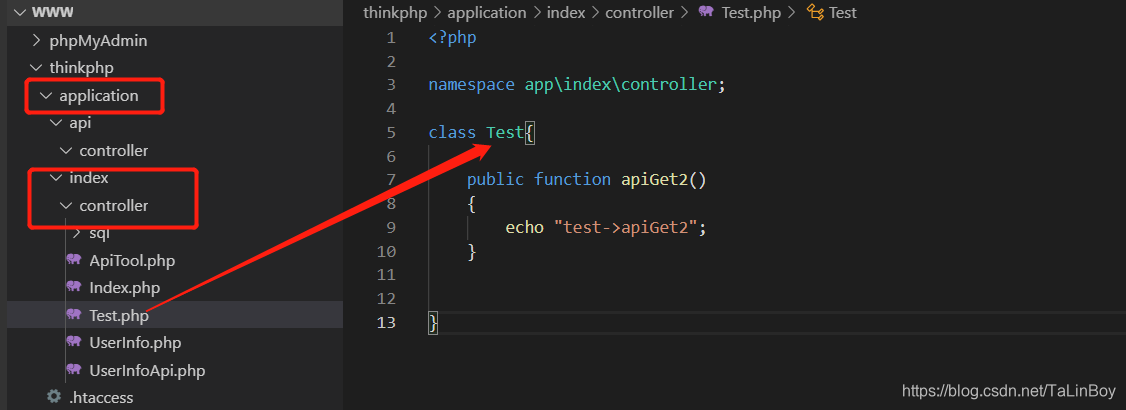This screenshot has height=410, width=1126.
Task: Click the "test->apiGet2" string literal
Action: click(625, 228)
